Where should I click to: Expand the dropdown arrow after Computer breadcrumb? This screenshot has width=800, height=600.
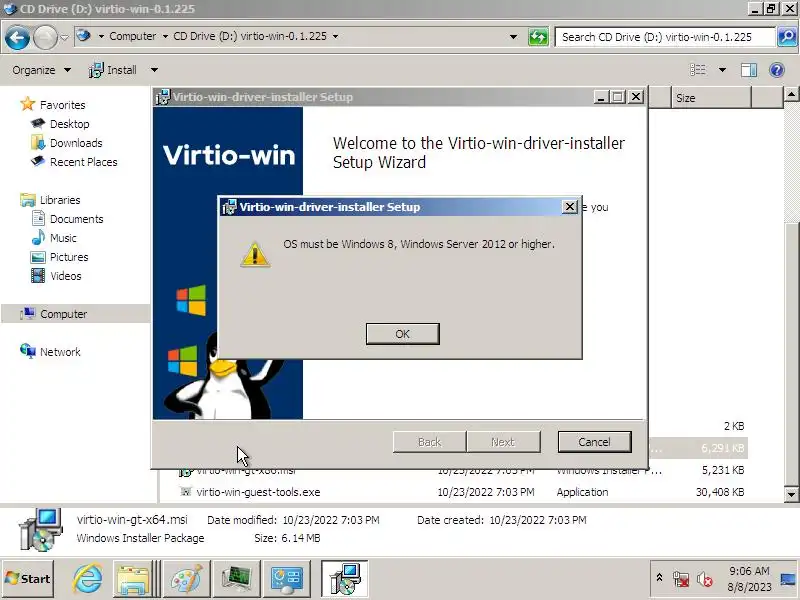165,36
